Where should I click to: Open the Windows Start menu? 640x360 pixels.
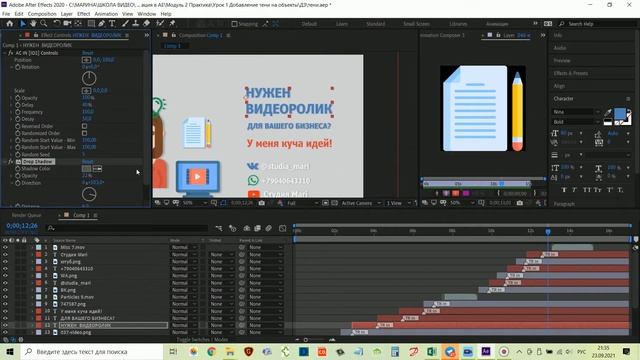tap(9, 351)
